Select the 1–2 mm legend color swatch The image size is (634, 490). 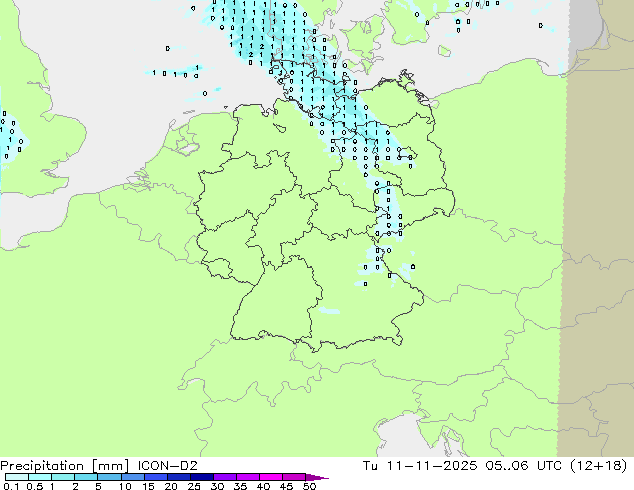(63, 477)
